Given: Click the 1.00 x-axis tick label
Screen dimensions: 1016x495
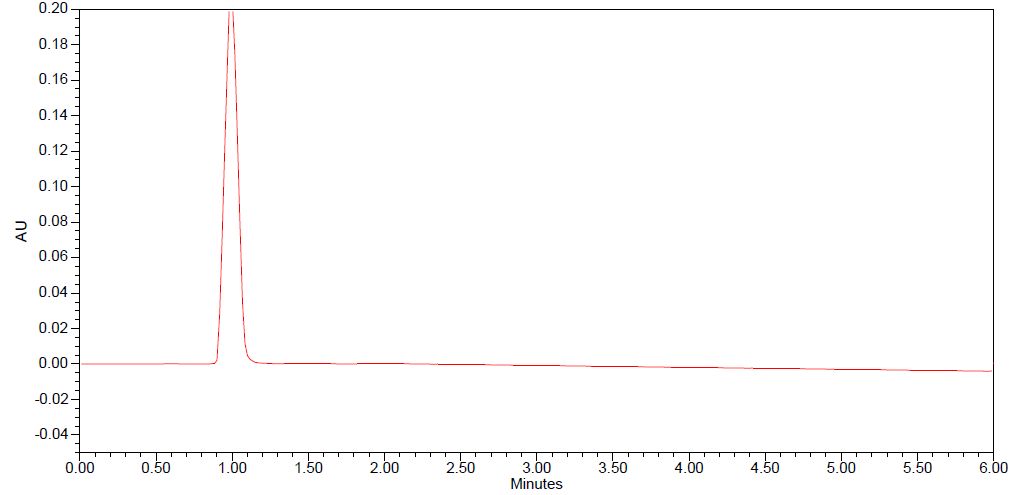Looking at the screenshot, I should pos(232,468).
